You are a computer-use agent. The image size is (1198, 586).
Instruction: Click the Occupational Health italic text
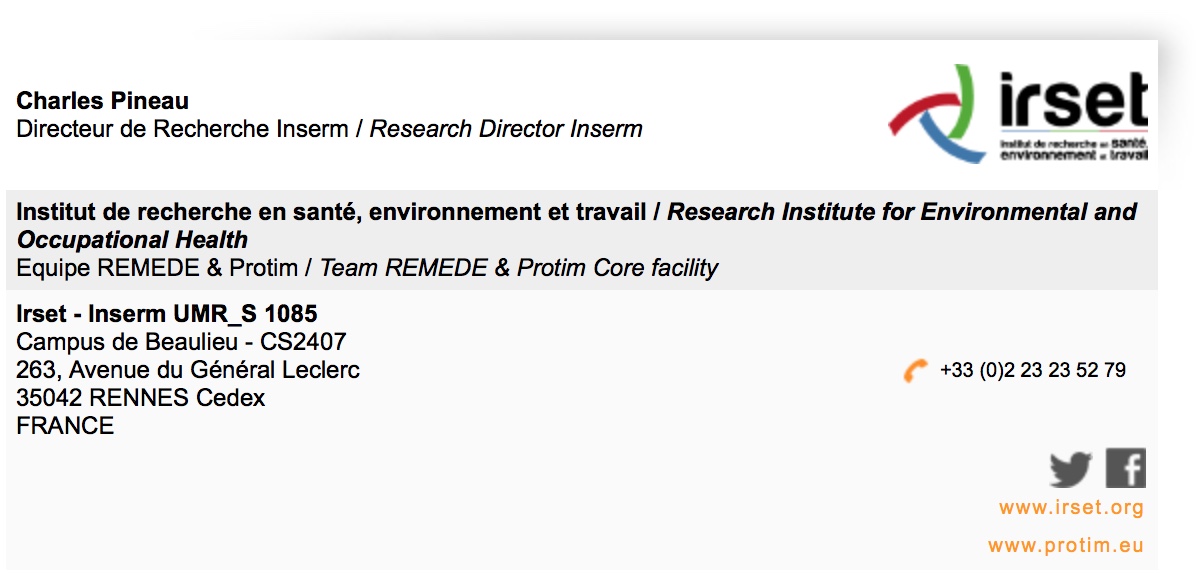[132, 240]
